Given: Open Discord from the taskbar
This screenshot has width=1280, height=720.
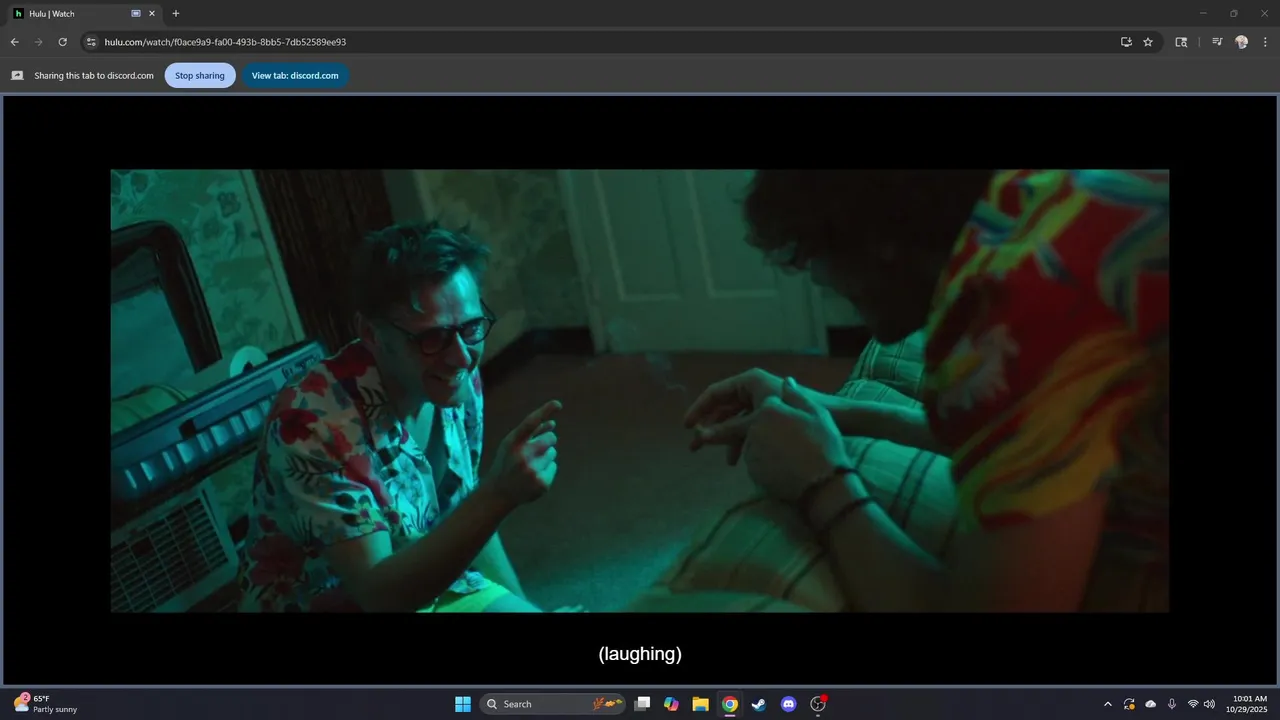Looking at the screenshot, I should (x=788, y=704).
